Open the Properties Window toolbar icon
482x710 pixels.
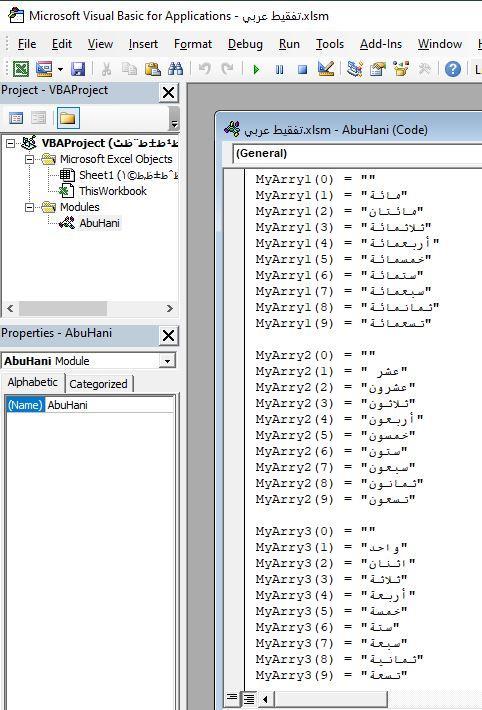pos(378,69)
